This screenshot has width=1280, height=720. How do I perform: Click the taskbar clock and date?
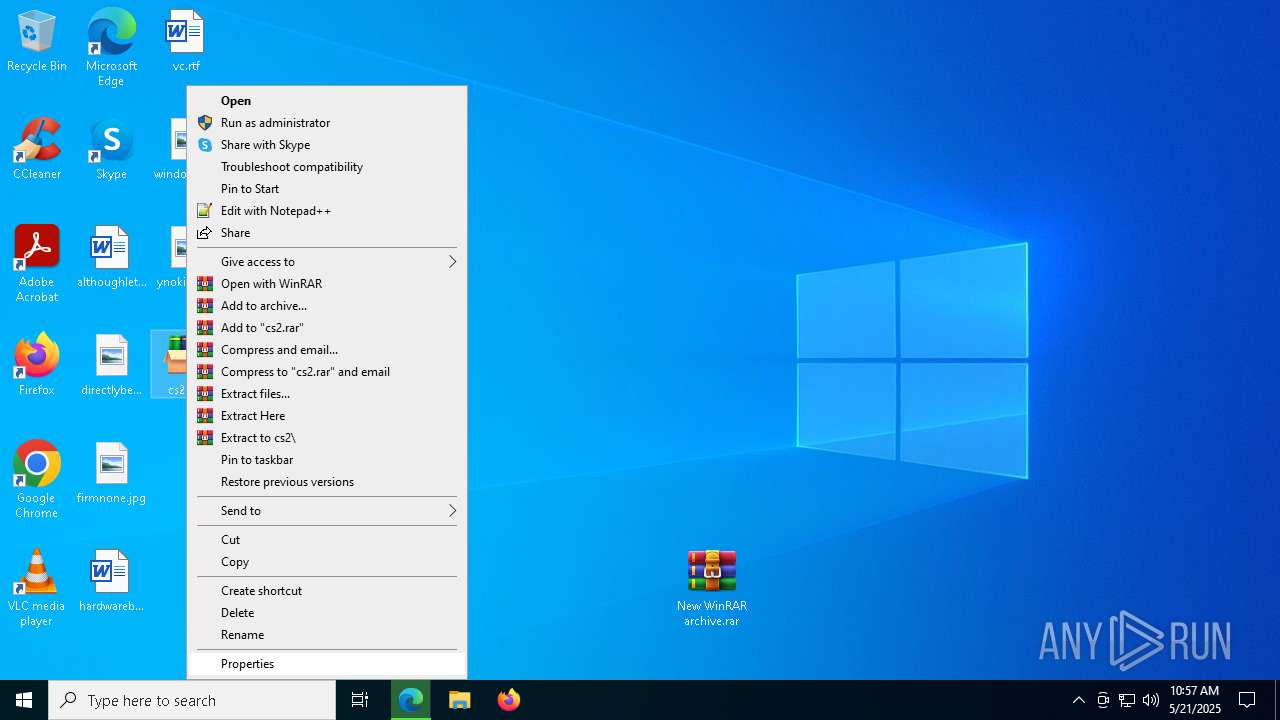[x=1195, y=700]
